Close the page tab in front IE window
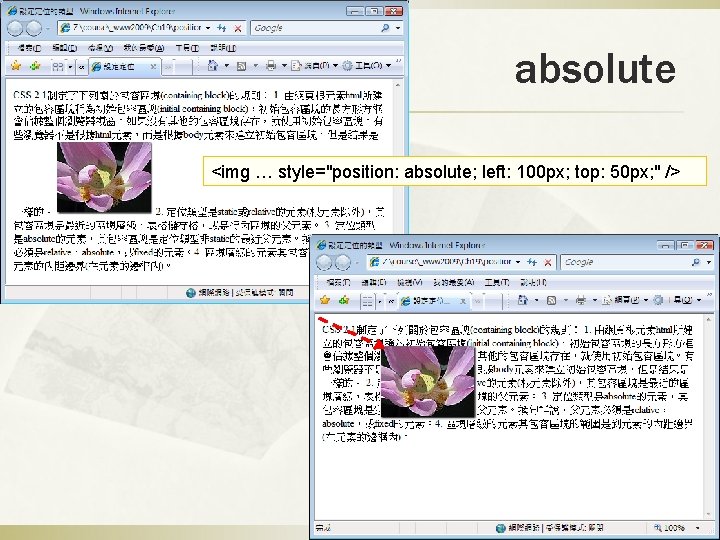Screen dimensions: 720x540 click(463, 301)
